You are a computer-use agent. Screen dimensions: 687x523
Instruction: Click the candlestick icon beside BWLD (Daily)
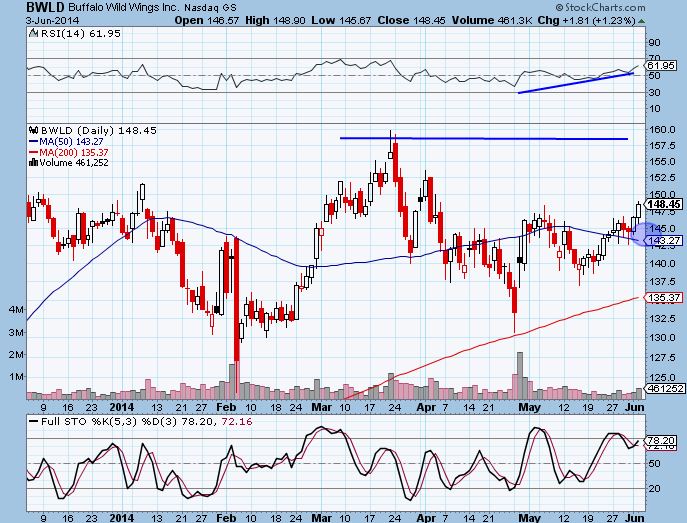pos(34,130)
